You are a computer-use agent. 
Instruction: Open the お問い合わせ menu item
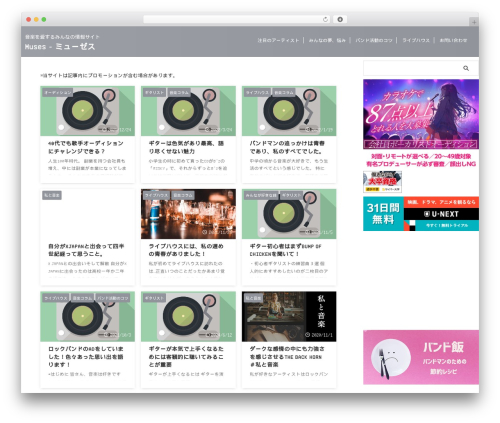pyautogui.click(x=453, y=40)
